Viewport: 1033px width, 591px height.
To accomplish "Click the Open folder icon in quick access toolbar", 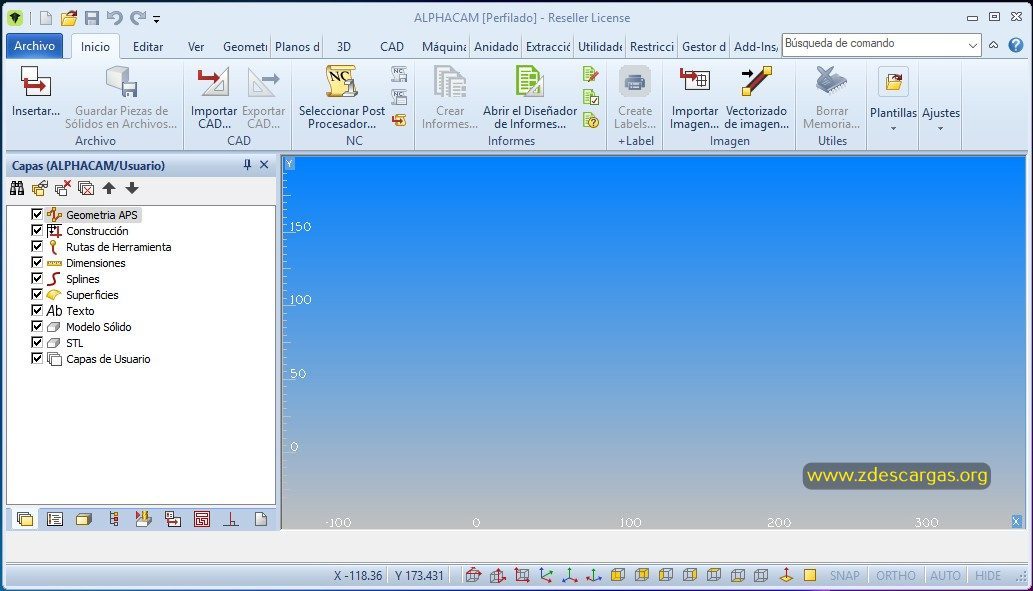I will 69,18.
